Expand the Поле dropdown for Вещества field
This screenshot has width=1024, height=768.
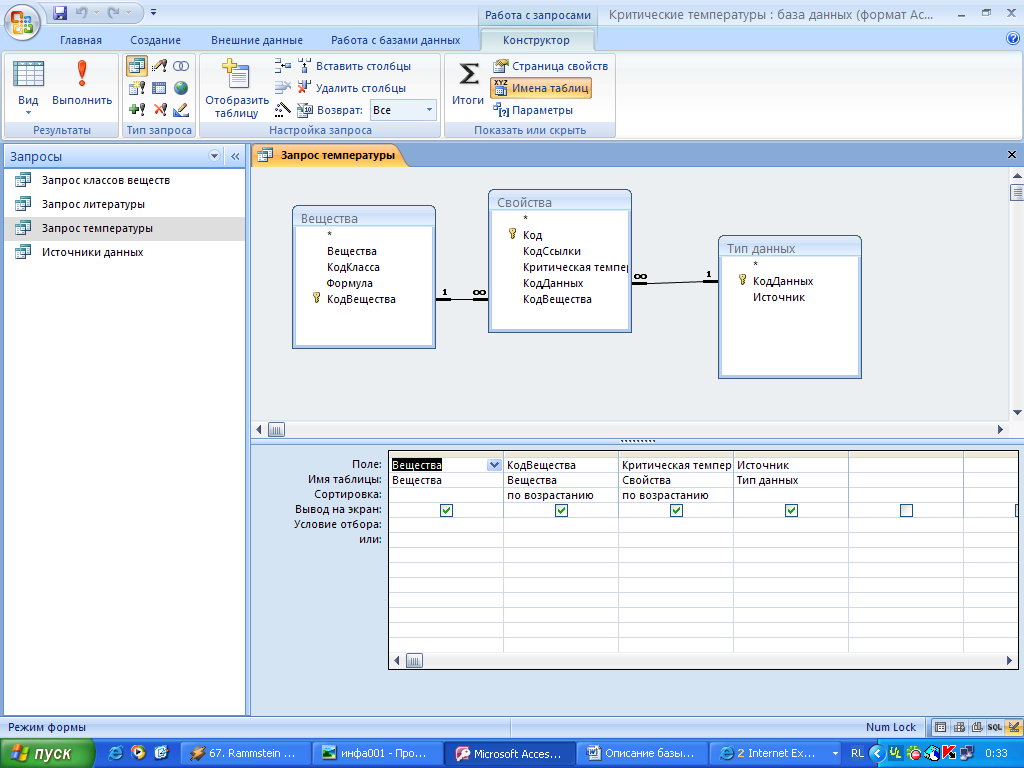tap(493, 465)
